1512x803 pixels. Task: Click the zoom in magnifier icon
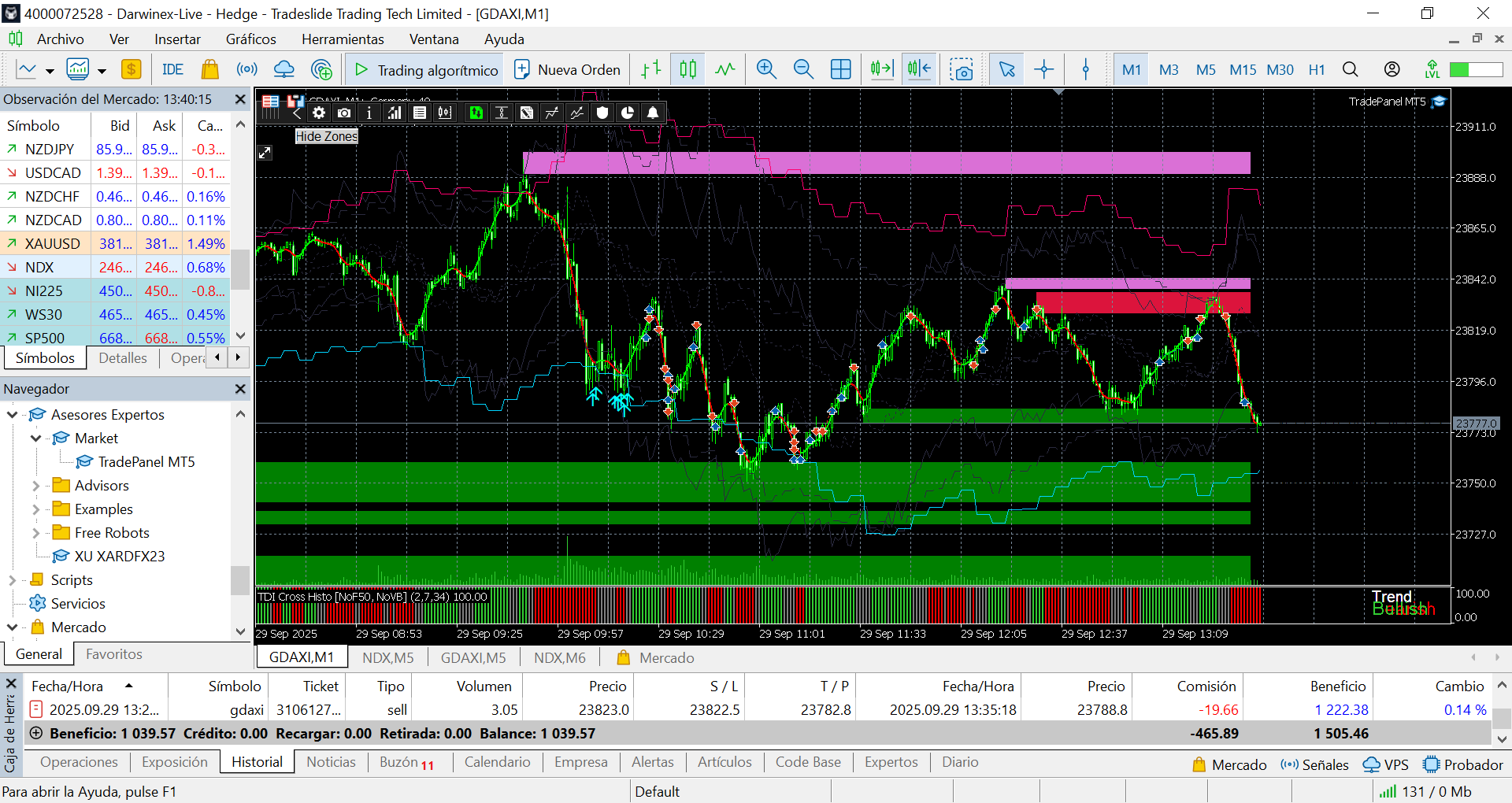tap(765, 69)
